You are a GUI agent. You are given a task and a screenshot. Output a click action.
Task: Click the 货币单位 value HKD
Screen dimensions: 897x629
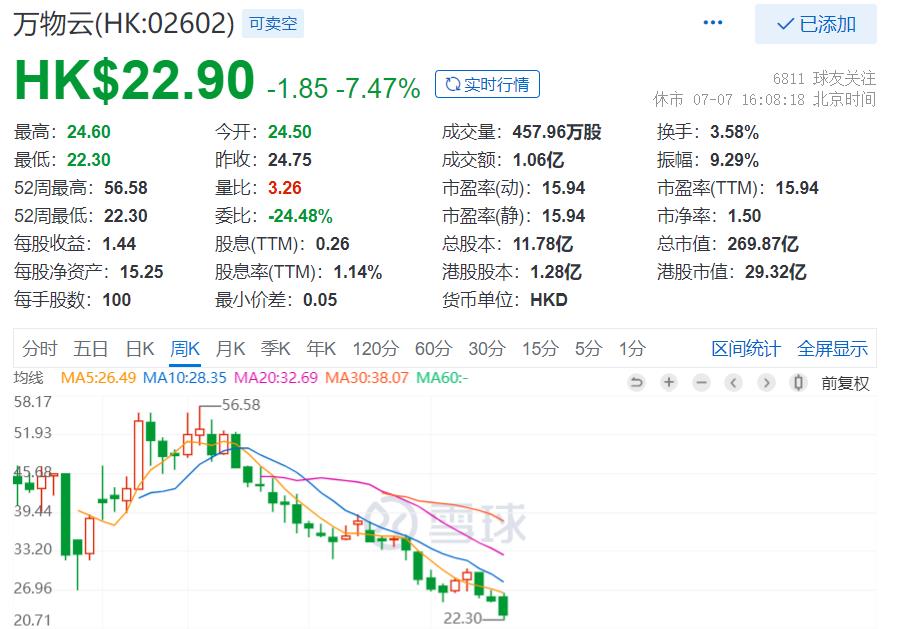point(549,300)
